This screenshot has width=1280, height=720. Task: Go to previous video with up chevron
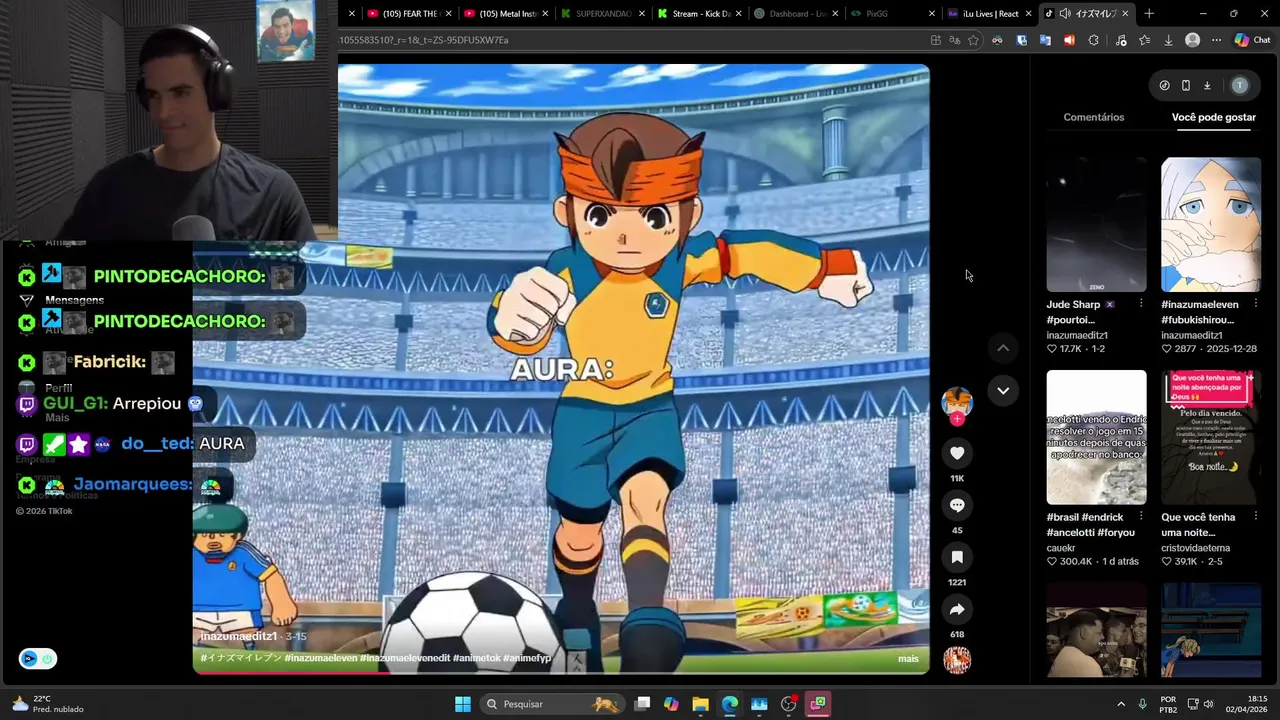[x=1003, y=348]
